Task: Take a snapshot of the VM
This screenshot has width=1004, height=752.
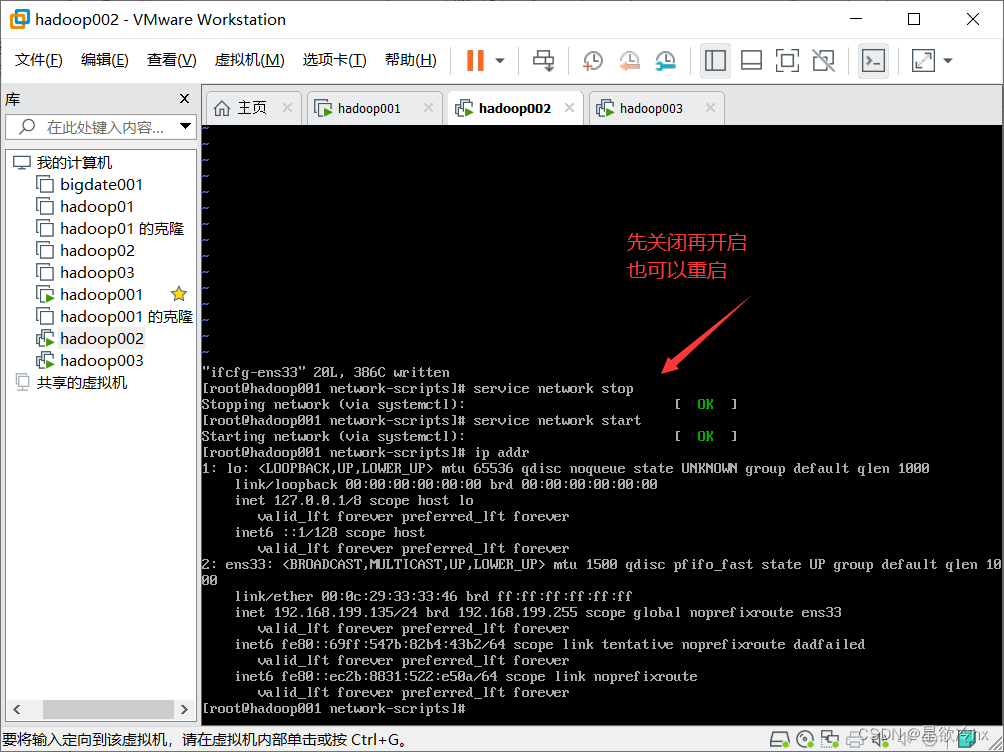Action: [593, 61]
